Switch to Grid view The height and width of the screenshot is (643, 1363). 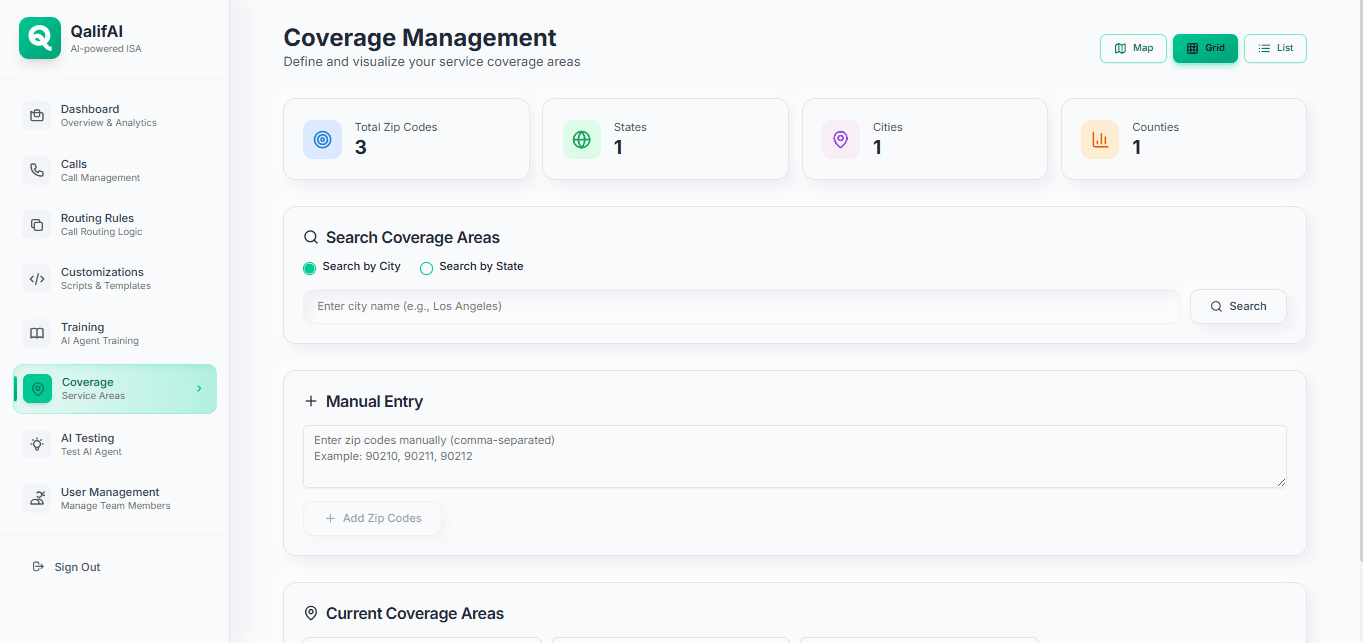pos(1205,48)
